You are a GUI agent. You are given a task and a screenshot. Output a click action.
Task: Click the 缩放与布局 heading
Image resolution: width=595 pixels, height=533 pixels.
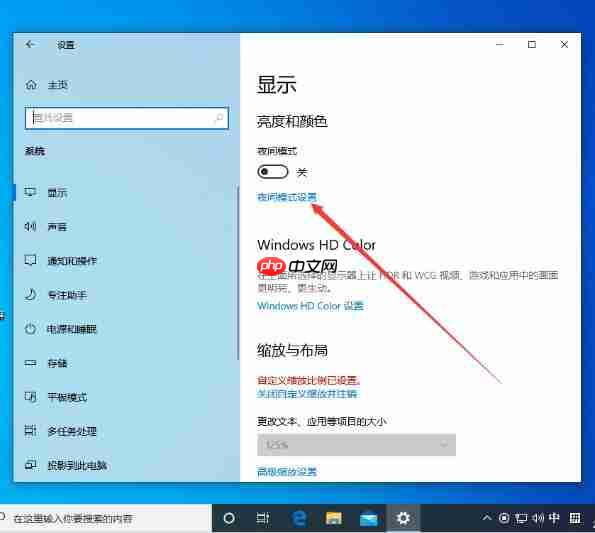click(292, 350)
